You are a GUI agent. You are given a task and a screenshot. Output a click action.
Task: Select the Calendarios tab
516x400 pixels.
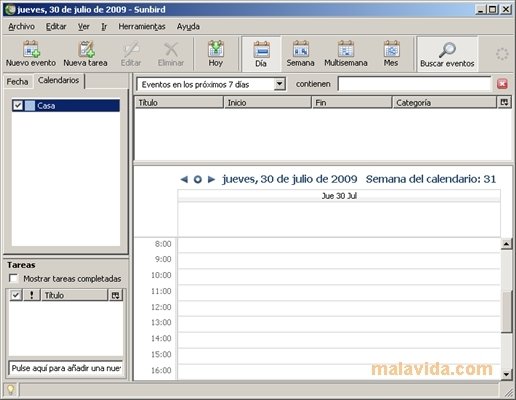(59, 80)
